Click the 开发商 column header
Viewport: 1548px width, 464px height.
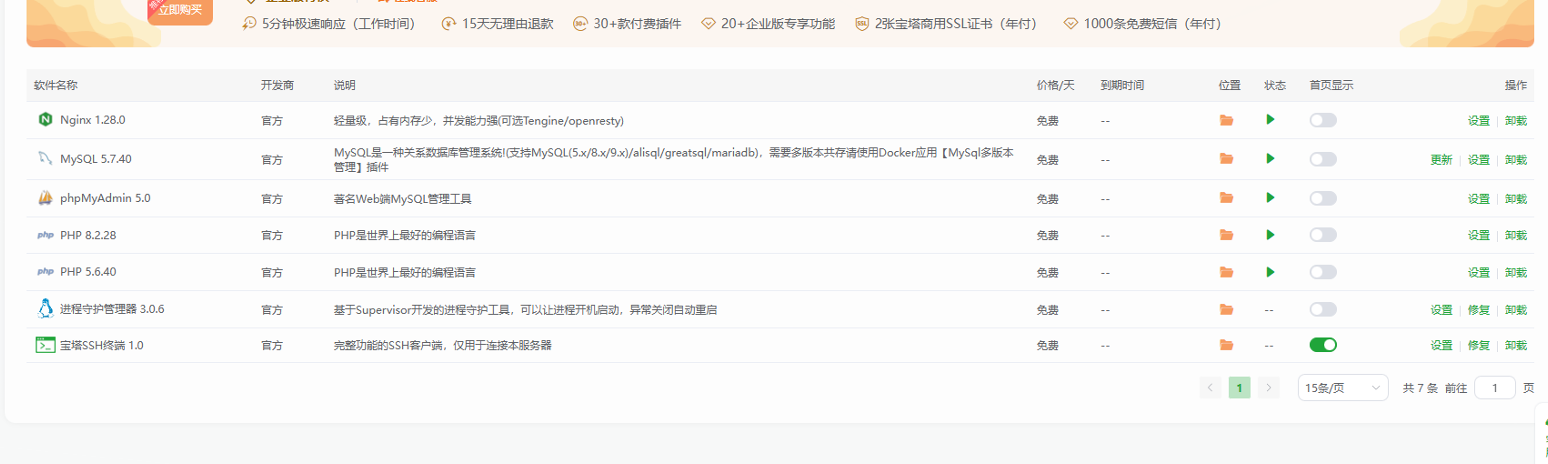click(277, 85)
